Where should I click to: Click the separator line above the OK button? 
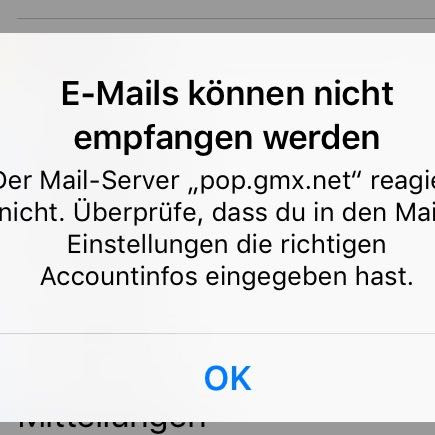(217, 333)
